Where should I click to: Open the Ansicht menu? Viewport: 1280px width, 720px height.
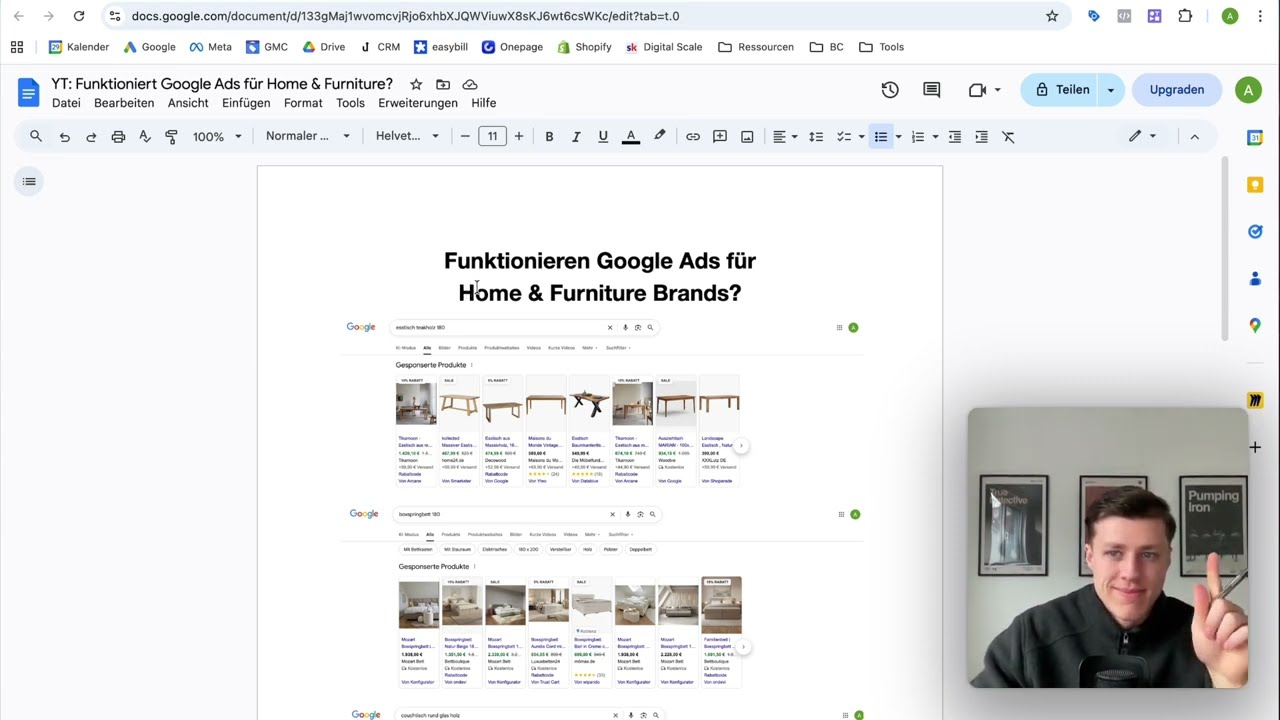pyautogui.click(x=188, y=103)
